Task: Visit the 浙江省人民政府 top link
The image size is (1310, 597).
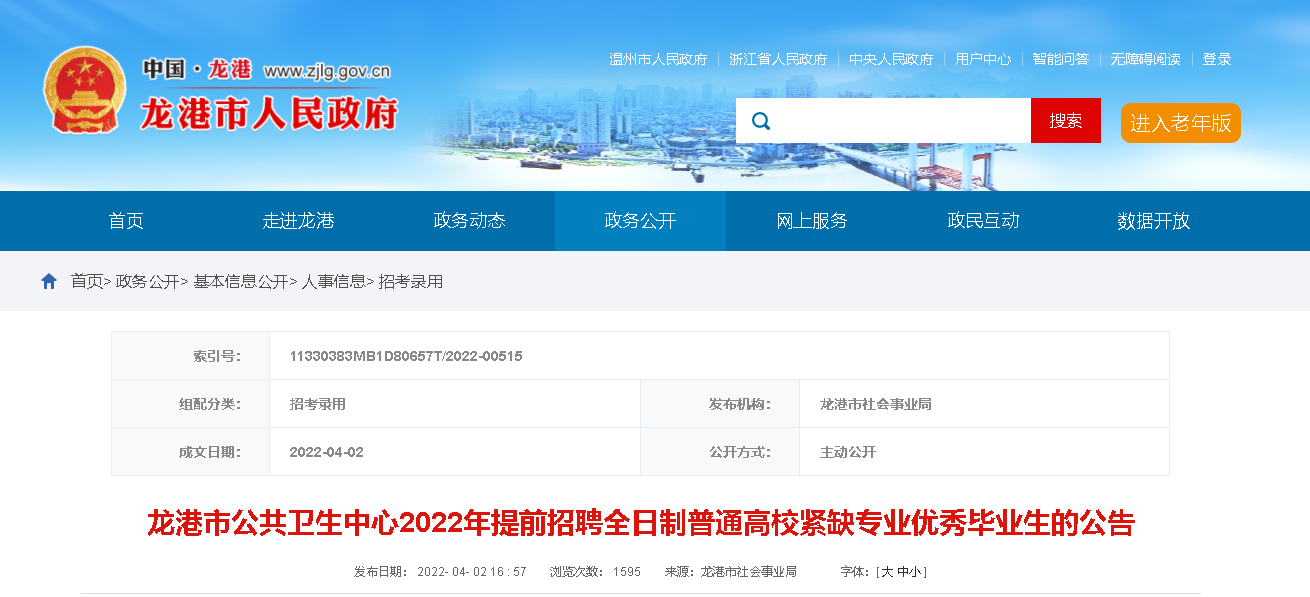Action: tap(778, 59)
